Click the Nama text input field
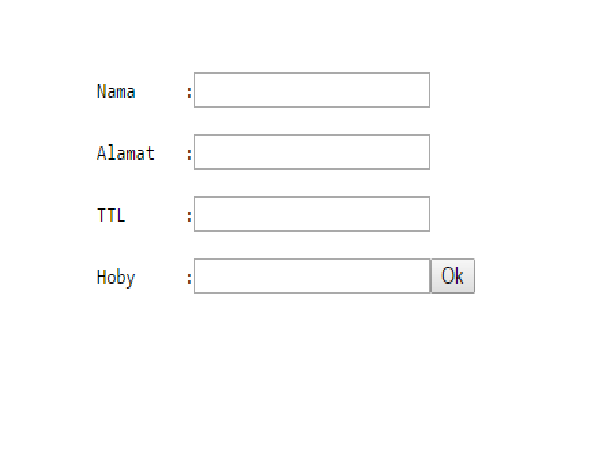 [311, 90]
